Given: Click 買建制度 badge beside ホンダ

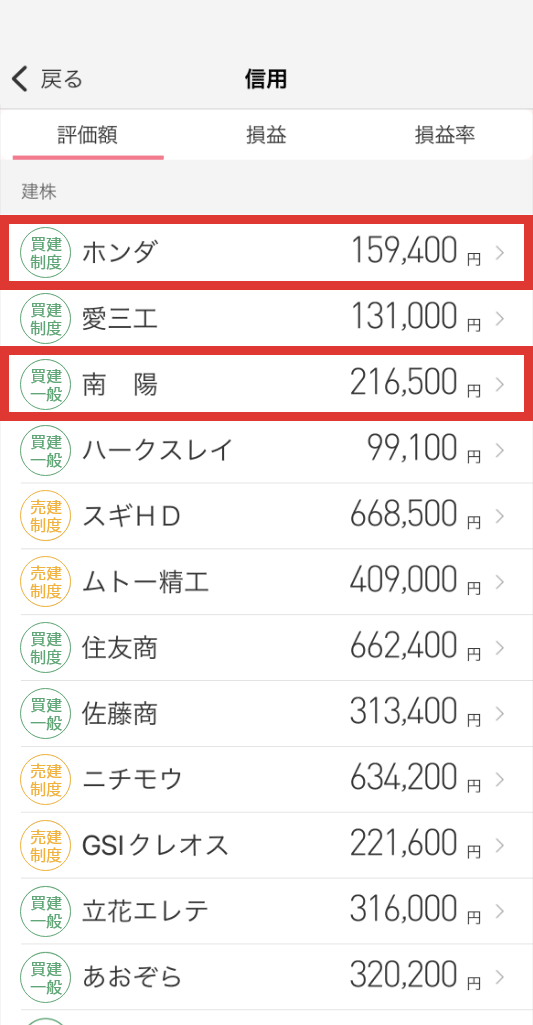Looking at the screenshot, I should click(x=46, y=253).
